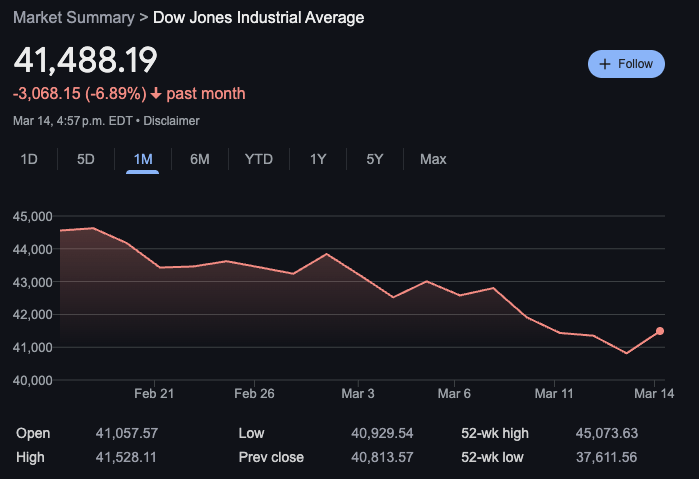Viewport: 699px width, 479px height.
Task: Choose the 1M time range tab
Action: pyautogui.click(x=143, y=159)
